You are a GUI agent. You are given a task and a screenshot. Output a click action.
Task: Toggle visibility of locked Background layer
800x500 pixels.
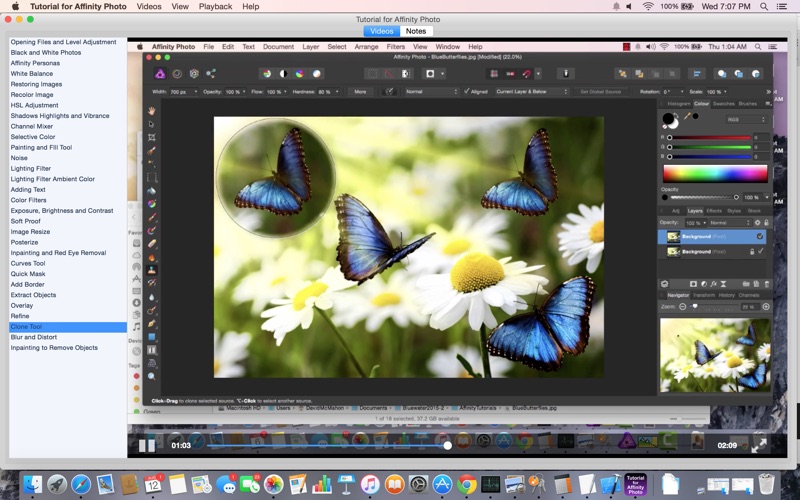pyautogui.click(x=761, y=252)
